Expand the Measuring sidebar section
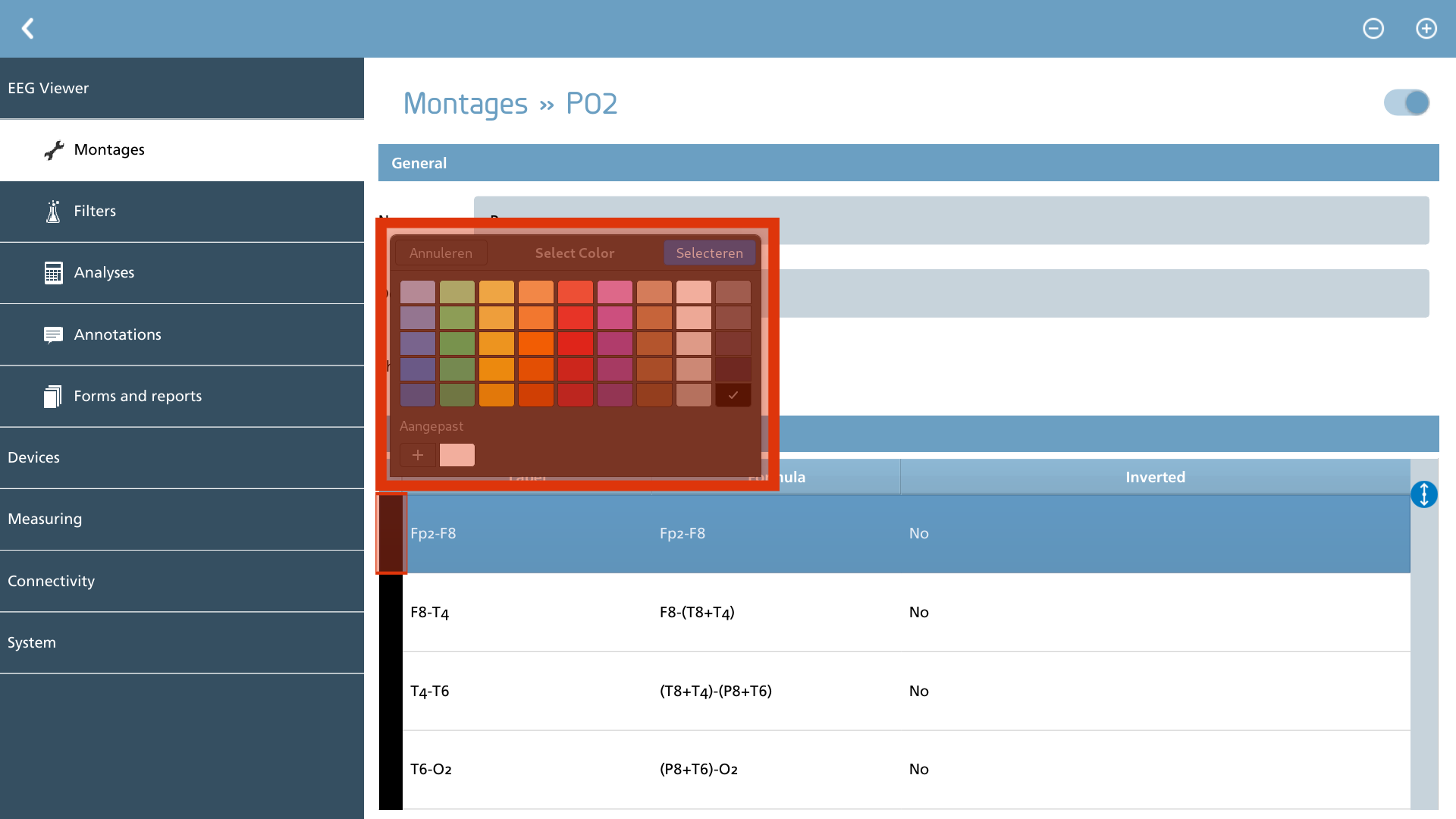Screen dimensions: 1456x819 point(182,519)
